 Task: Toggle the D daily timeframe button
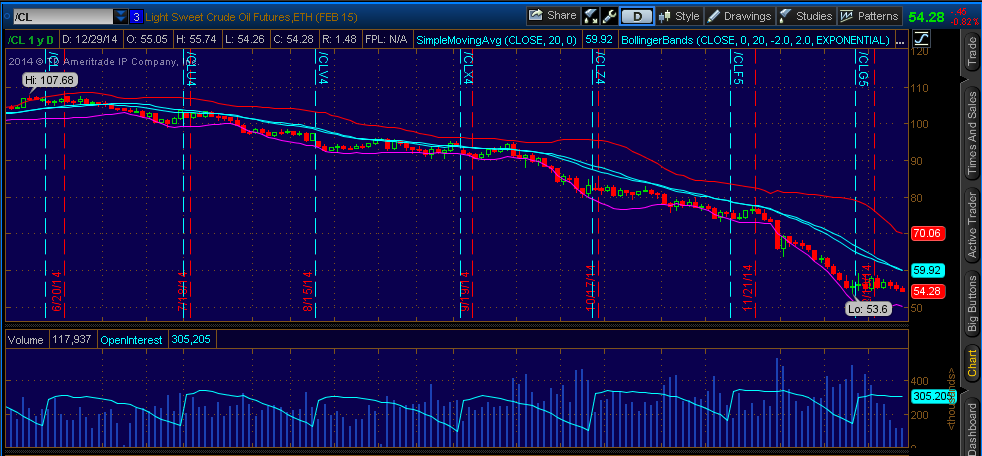coord(636,16)
